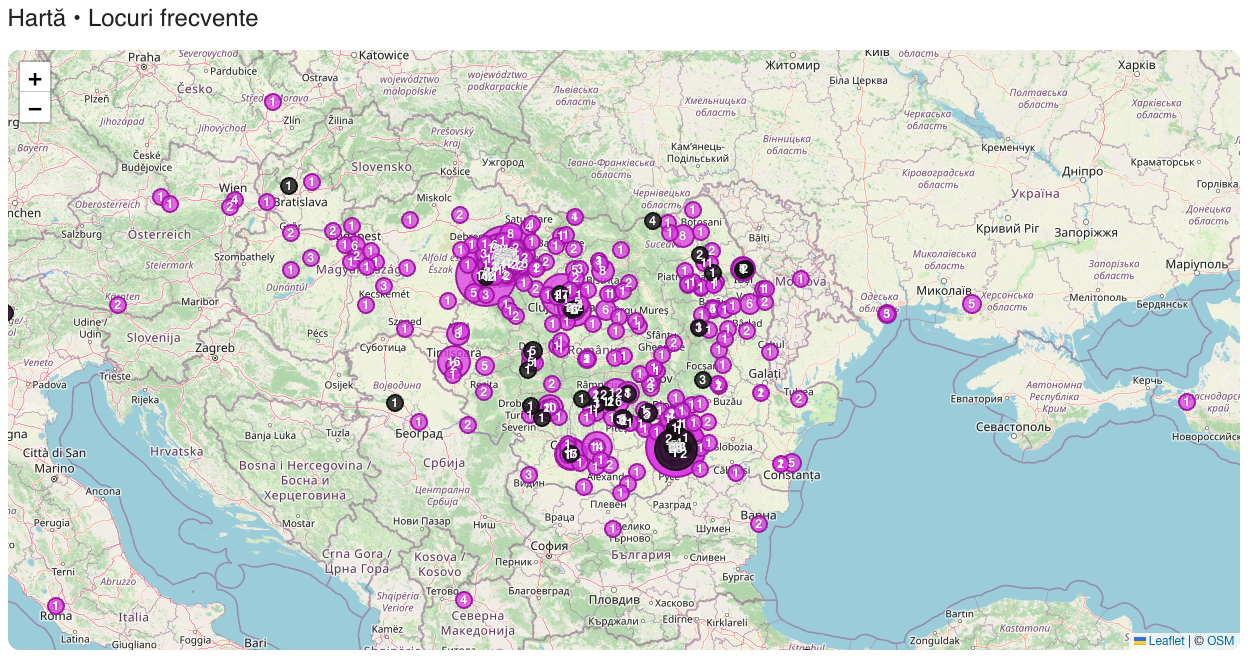Select marker 4 in Северна Македонија
Screen dimensions: 1260x663
point(463,600)
